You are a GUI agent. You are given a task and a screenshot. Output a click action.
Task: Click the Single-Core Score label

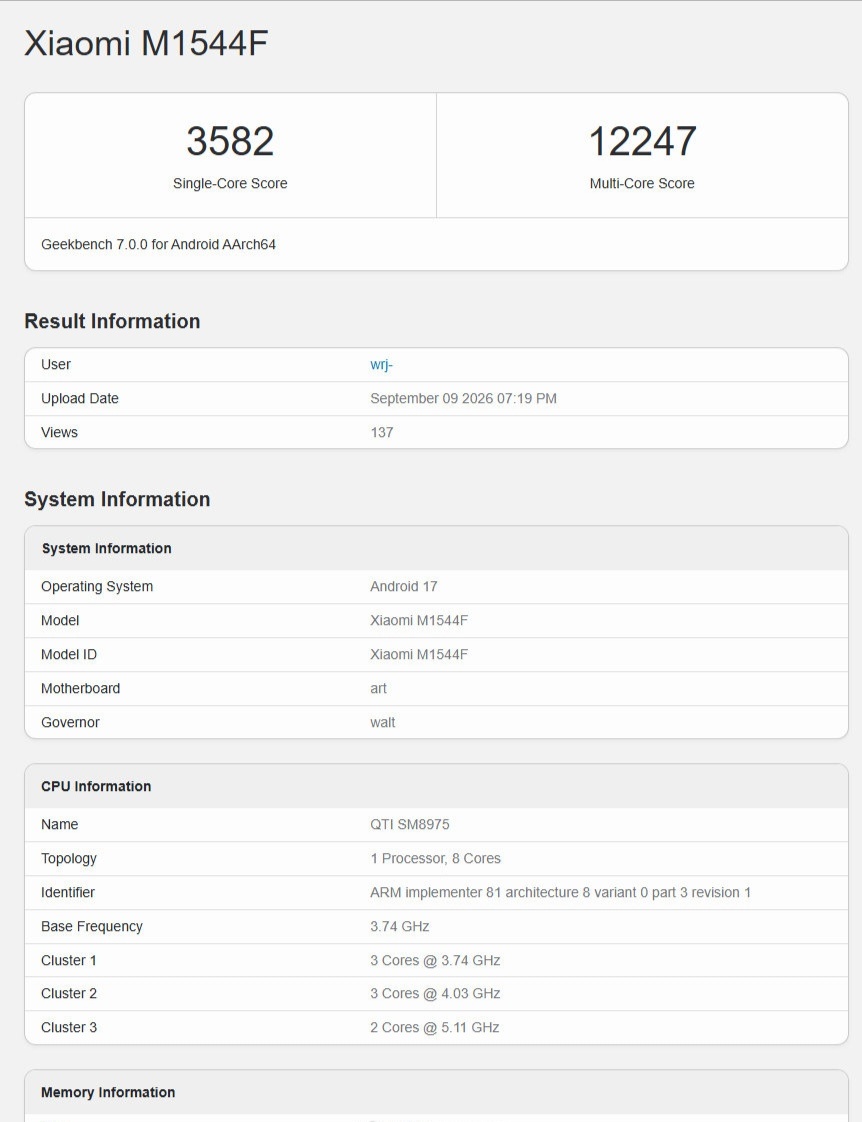[x=230, y=183]
